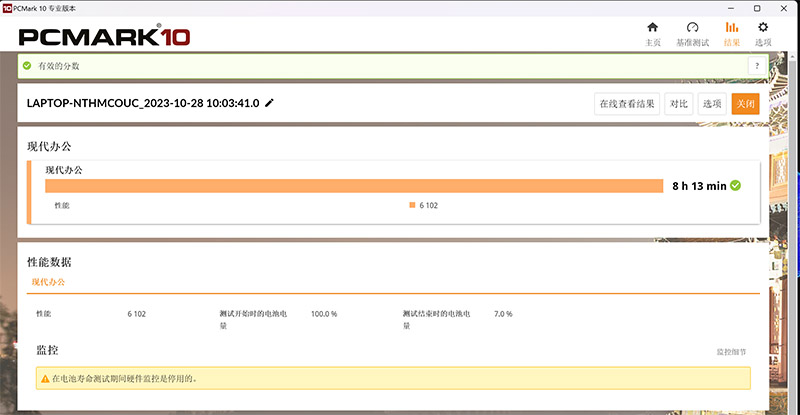Click the 性能数据 section heading
This screenshot has height=415, width=800.
[49, 262]
